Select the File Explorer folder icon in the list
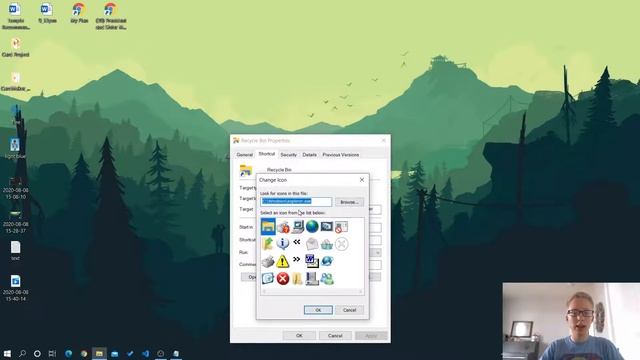 point(268,227)
